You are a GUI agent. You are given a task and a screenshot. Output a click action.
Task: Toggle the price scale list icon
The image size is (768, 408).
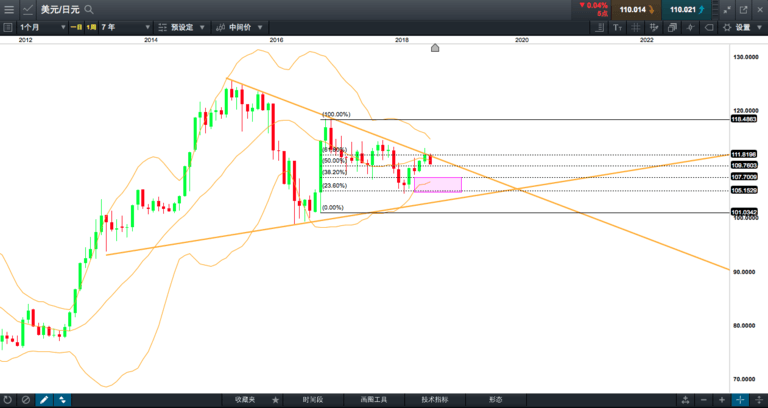pyautogui.click(x=599, y=27)
